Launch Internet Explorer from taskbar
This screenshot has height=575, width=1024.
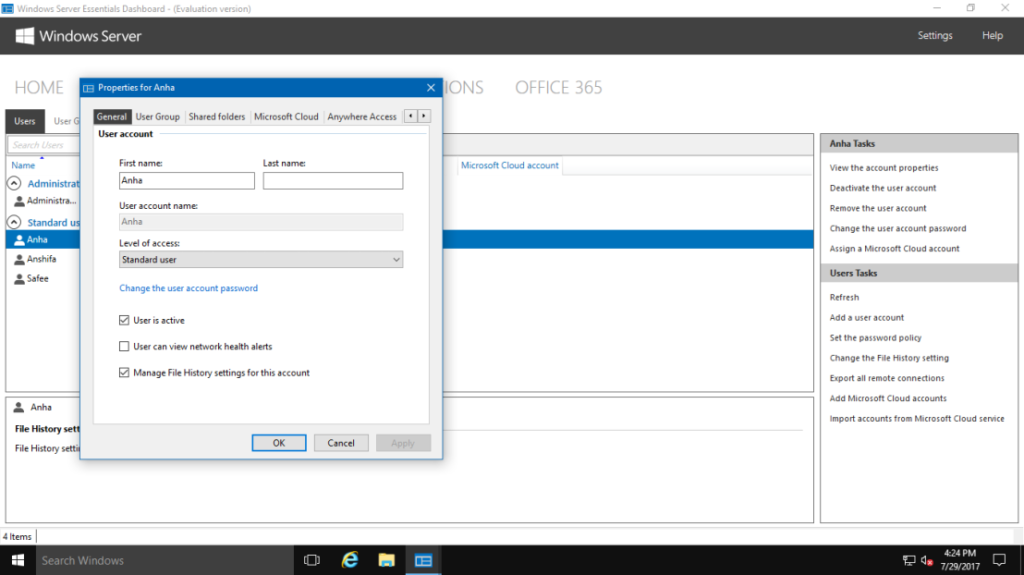(350, 560)
